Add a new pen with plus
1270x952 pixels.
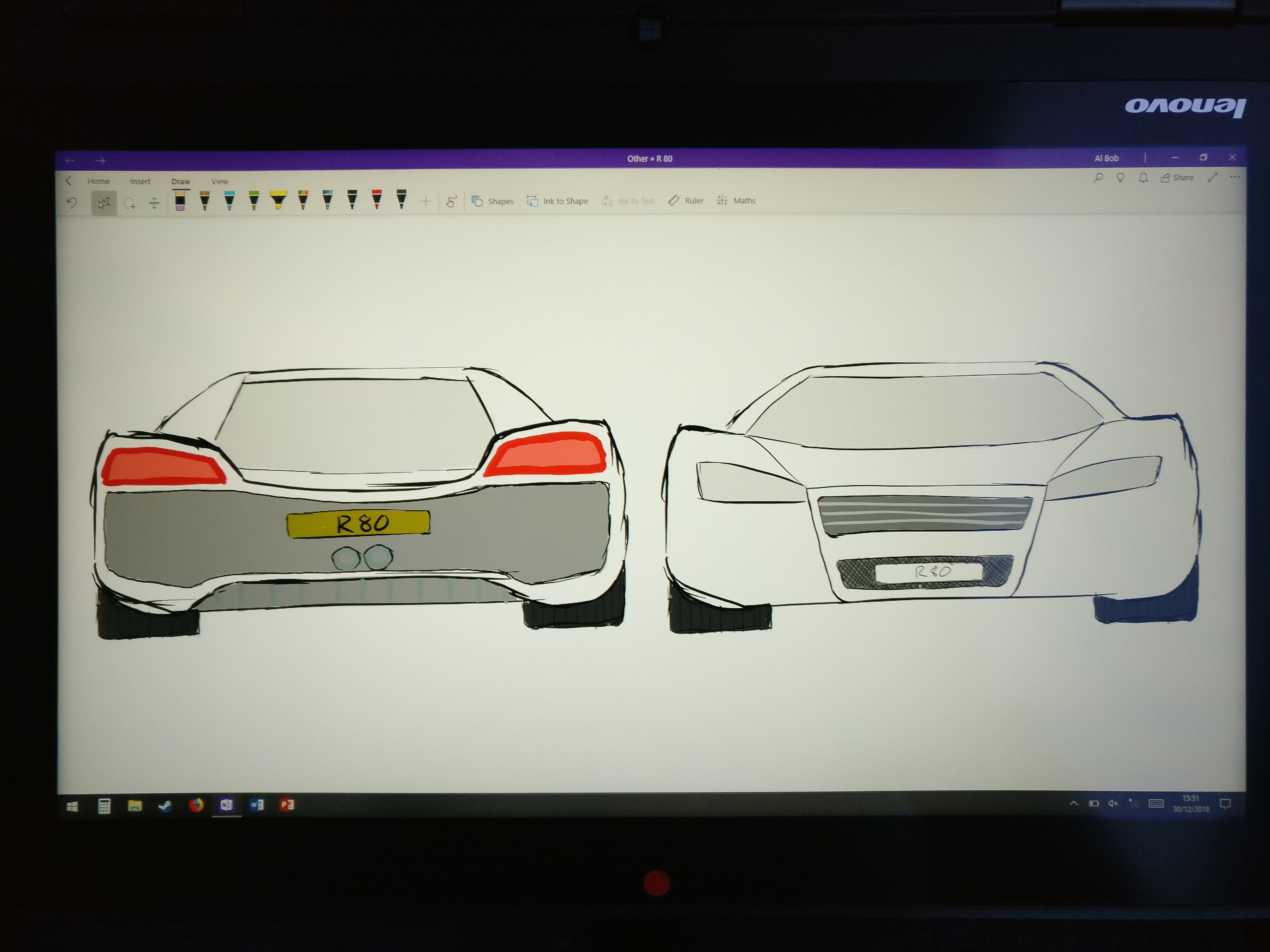point(425,201)
